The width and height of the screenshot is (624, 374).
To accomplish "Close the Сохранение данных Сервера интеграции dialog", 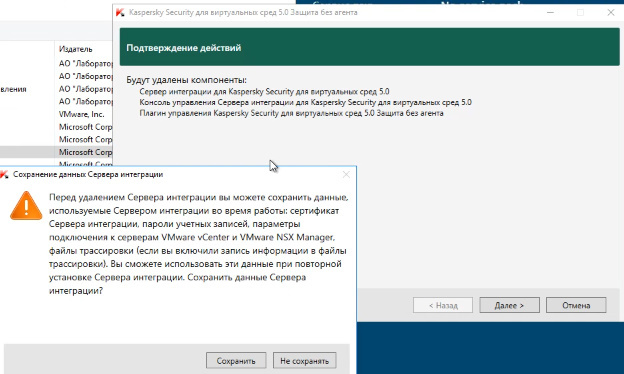I will click(346, 175).
